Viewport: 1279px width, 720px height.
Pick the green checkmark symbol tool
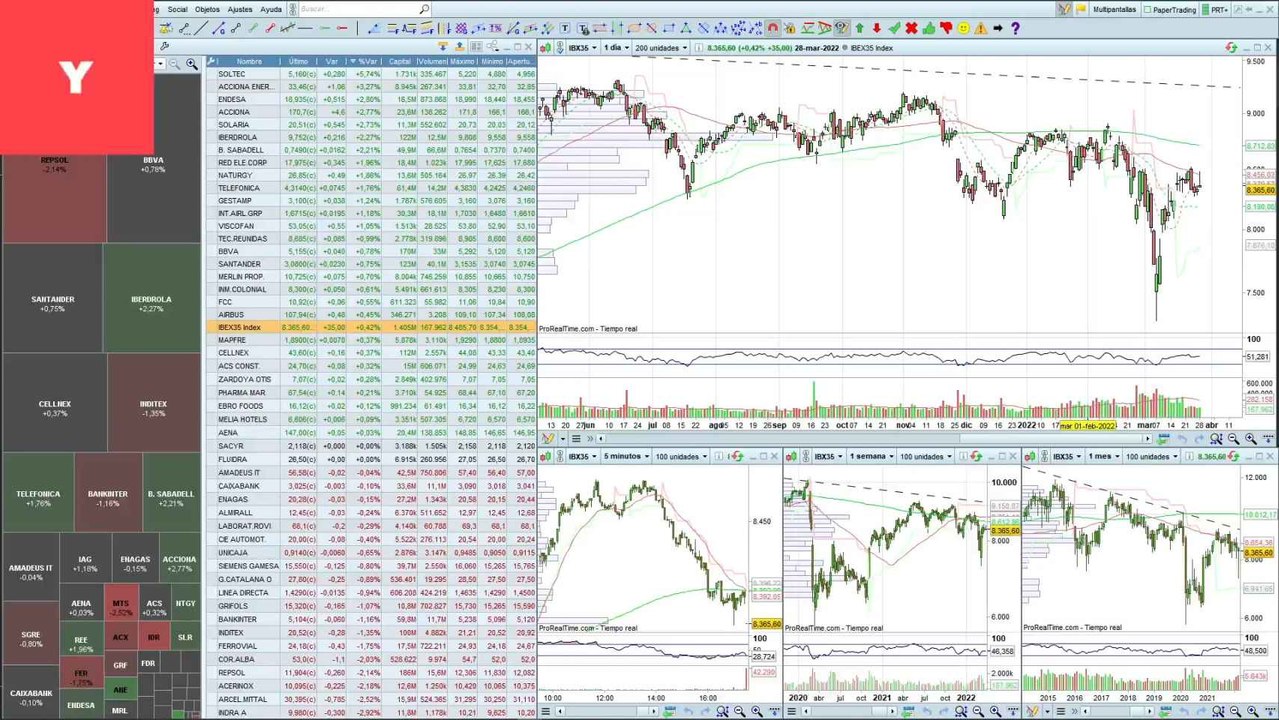click(x=894, y=28)
